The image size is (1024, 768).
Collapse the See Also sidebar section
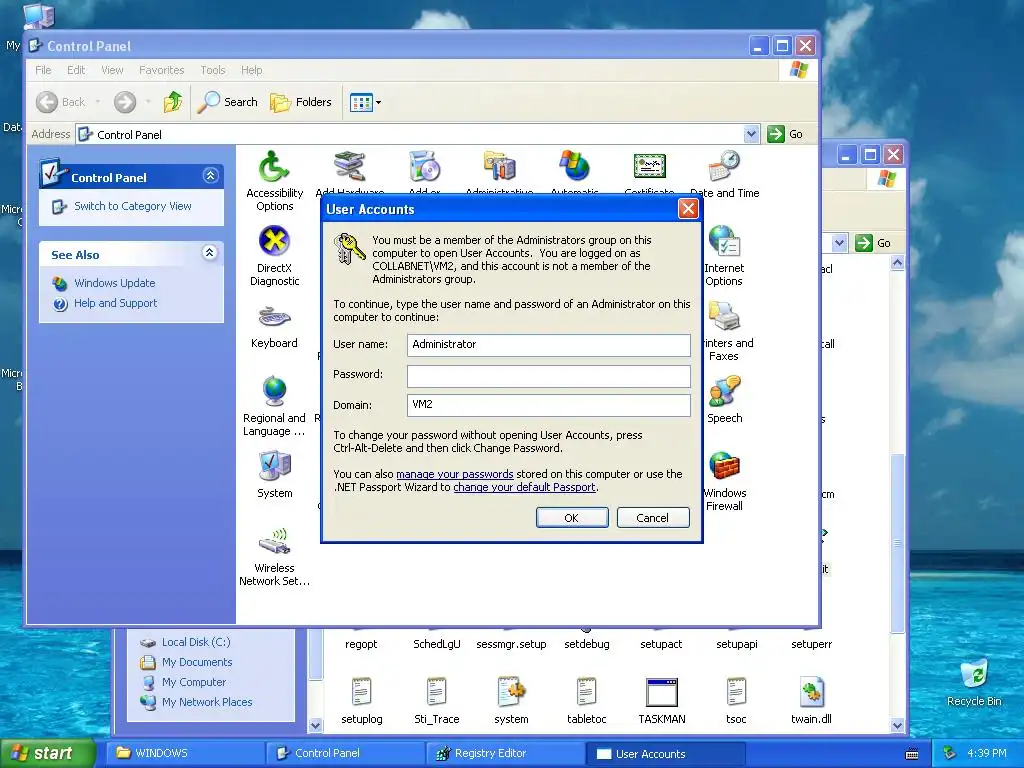(210, 253)
